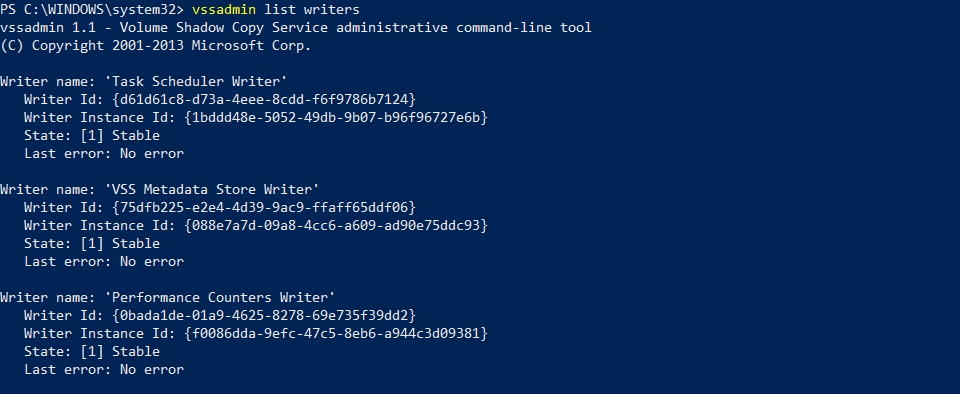Click the Writer Id GUID 0bada1de
This screenshot has width=960, height=394.
point(264,315)
